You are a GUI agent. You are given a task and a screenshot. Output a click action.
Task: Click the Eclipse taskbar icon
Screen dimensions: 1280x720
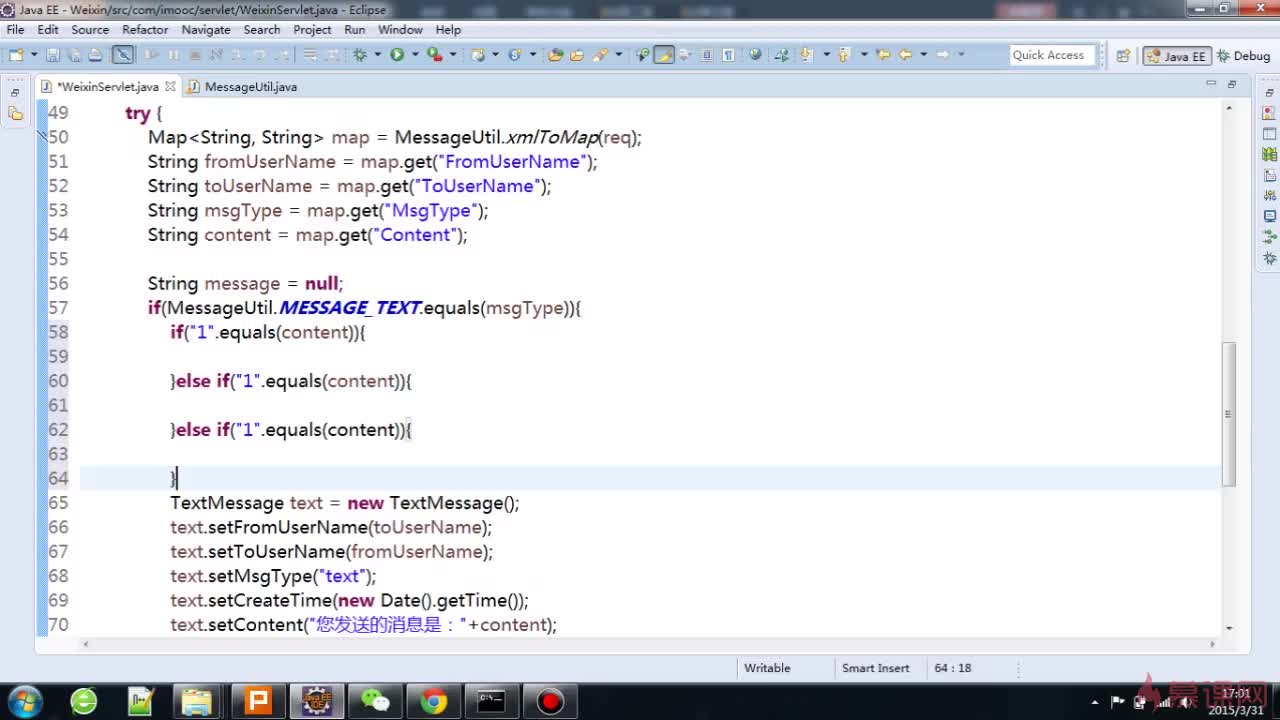(317, 701)
